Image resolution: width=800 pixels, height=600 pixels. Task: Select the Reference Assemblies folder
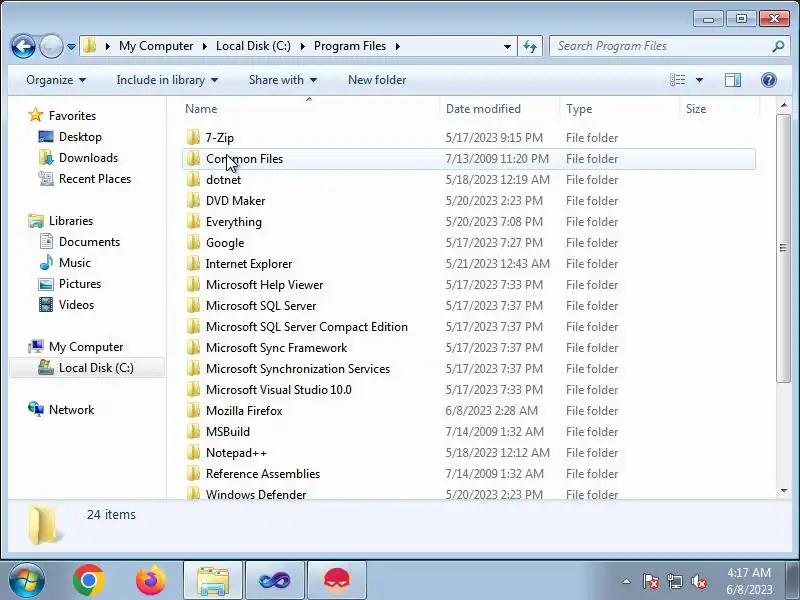pos(468,473)
